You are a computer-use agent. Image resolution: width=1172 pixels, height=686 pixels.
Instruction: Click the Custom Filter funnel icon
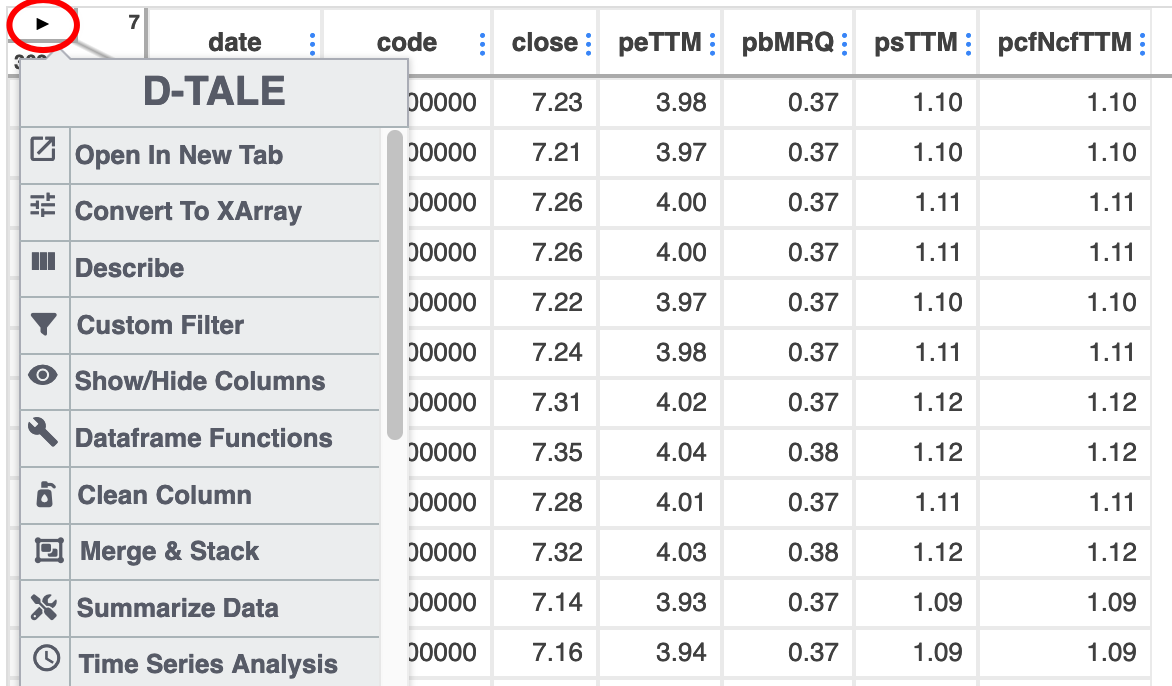click(43, 324)
